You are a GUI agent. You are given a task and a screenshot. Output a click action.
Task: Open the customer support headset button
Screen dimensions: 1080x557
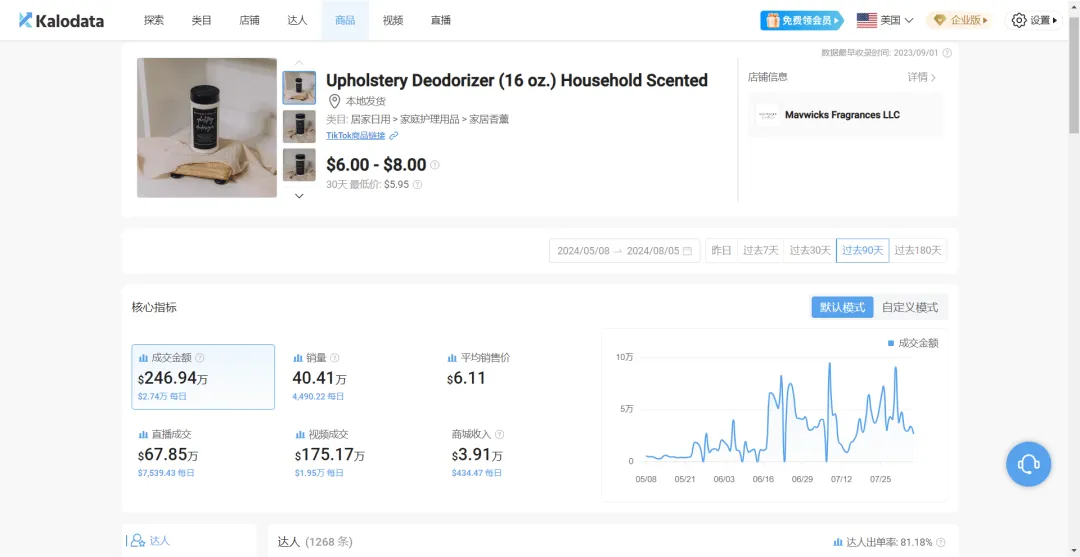click(1028, 464)
